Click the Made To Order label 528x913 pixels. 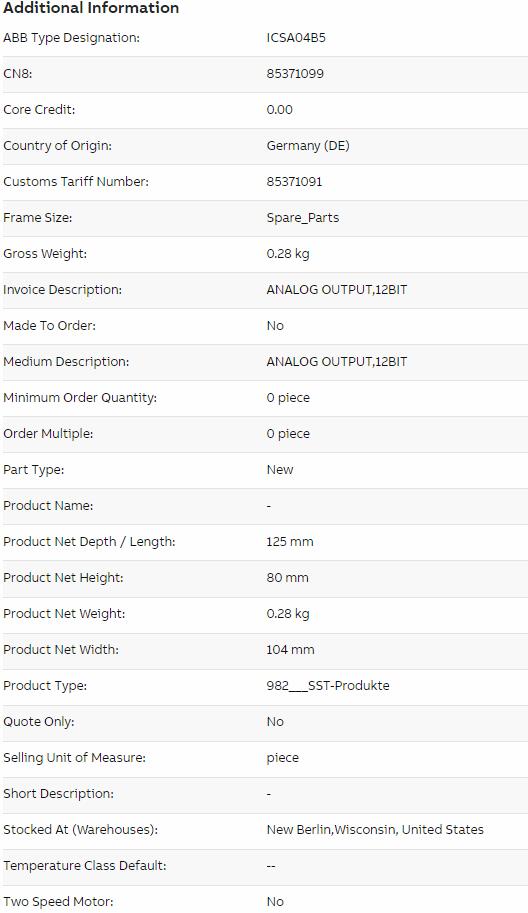coord(49,325)
